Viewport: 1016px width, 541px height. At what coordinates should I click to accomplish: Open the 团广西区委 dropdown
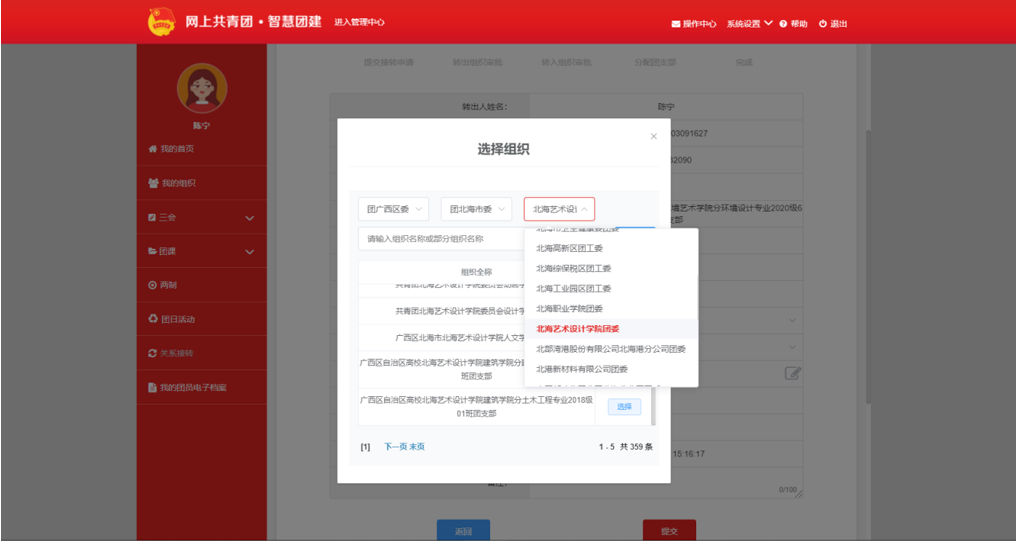[x=393, y=209]
